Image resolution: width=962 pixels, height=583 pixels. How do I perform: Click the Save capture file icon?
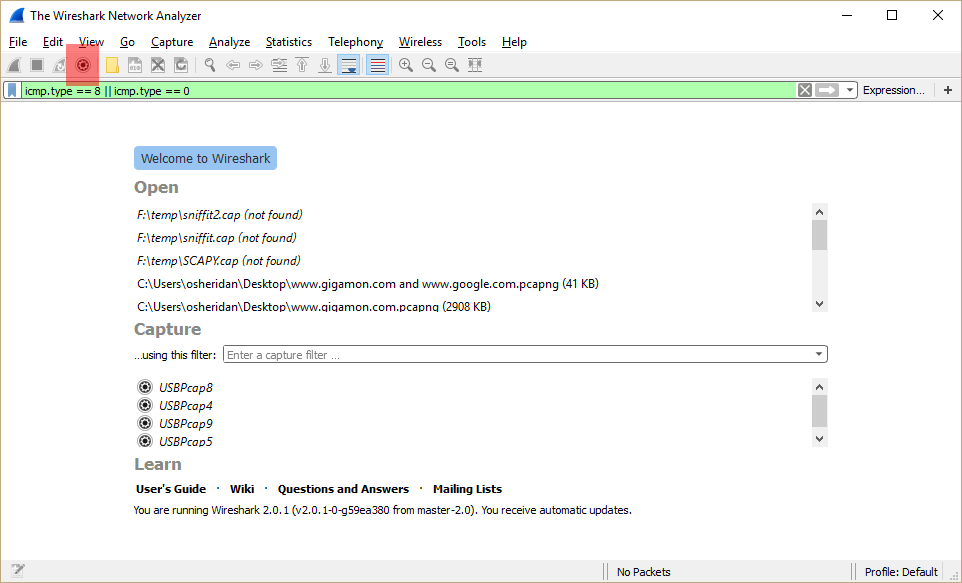(x=134, y=65)
